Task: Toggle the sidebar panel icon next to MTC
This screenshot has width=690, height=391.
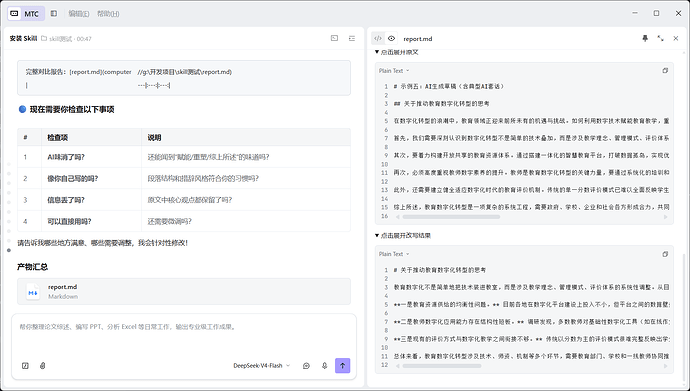Action: click(54, 14)
